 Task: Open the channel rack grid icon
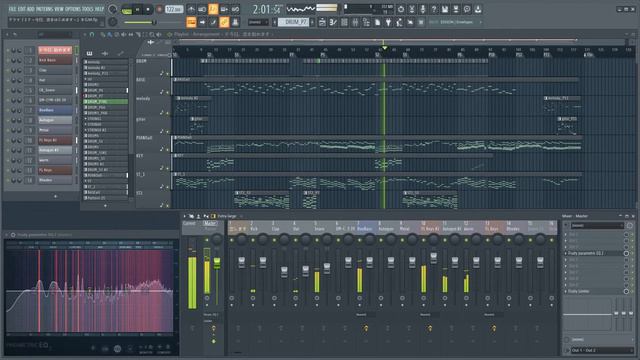(x=344, y=22)
